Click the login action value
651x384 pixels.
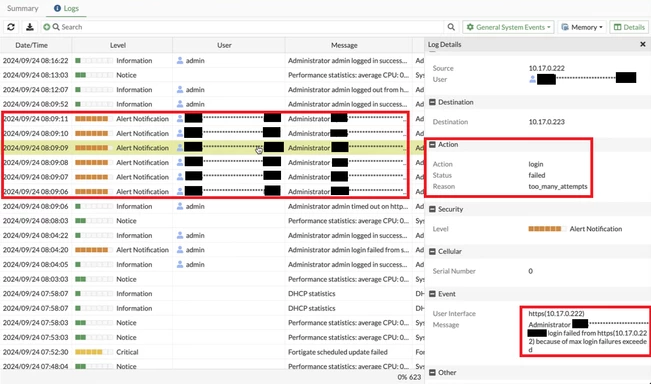[x=536, y=164]
